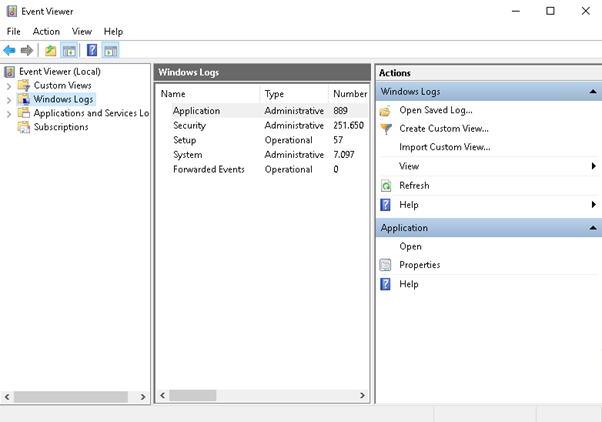Image resolution: width=602 pixels, height=422 pixels.
Task: Select the Application log row
Action: click(263, 111)
